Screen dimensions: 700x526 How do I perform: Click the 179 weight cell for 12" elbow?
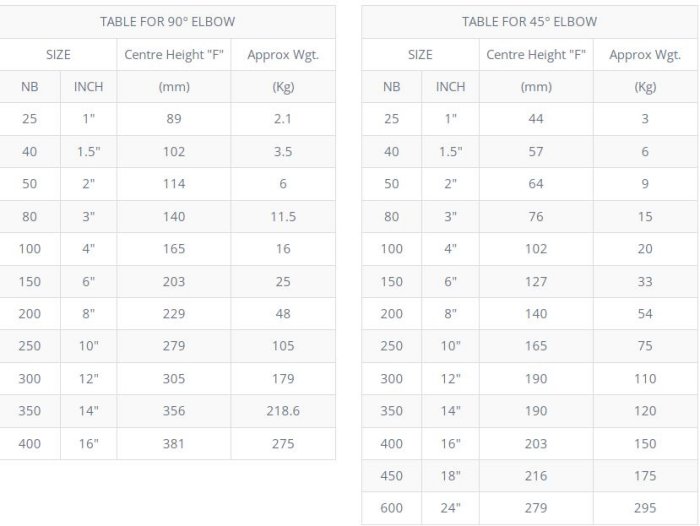point(283,378)
